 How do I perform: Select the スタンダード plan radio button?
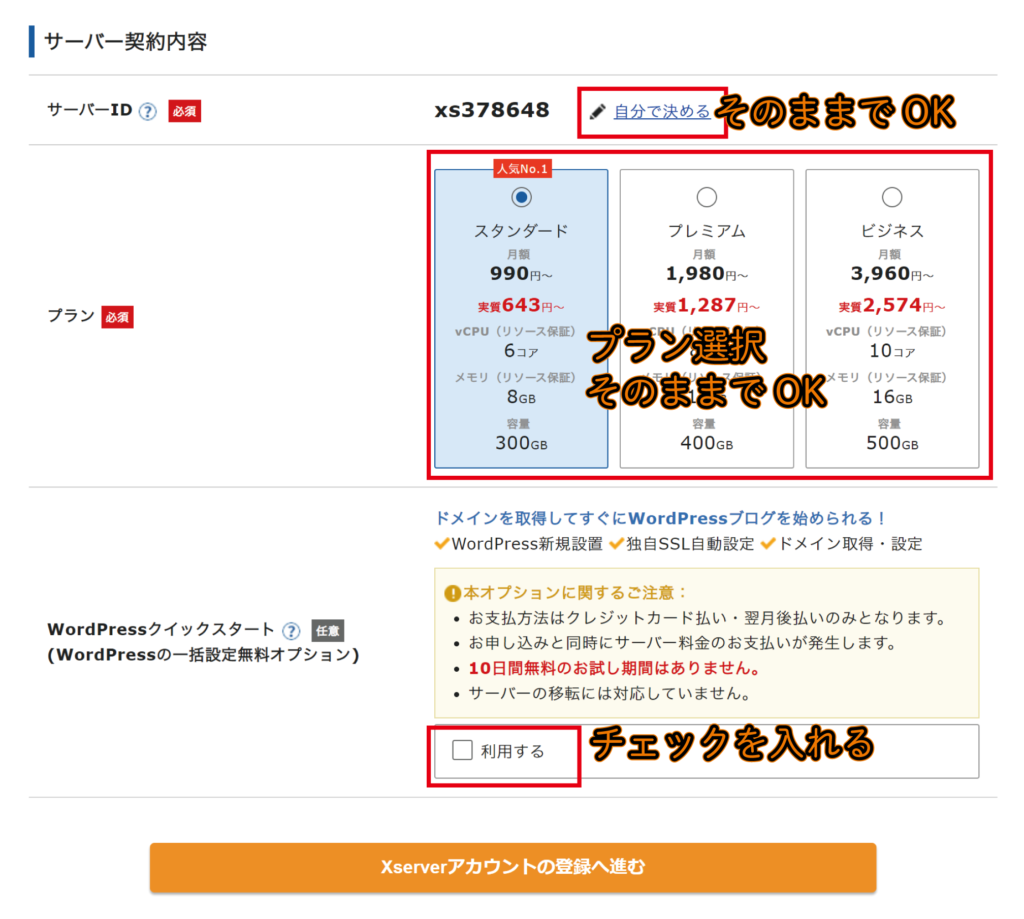coord(521,197)
